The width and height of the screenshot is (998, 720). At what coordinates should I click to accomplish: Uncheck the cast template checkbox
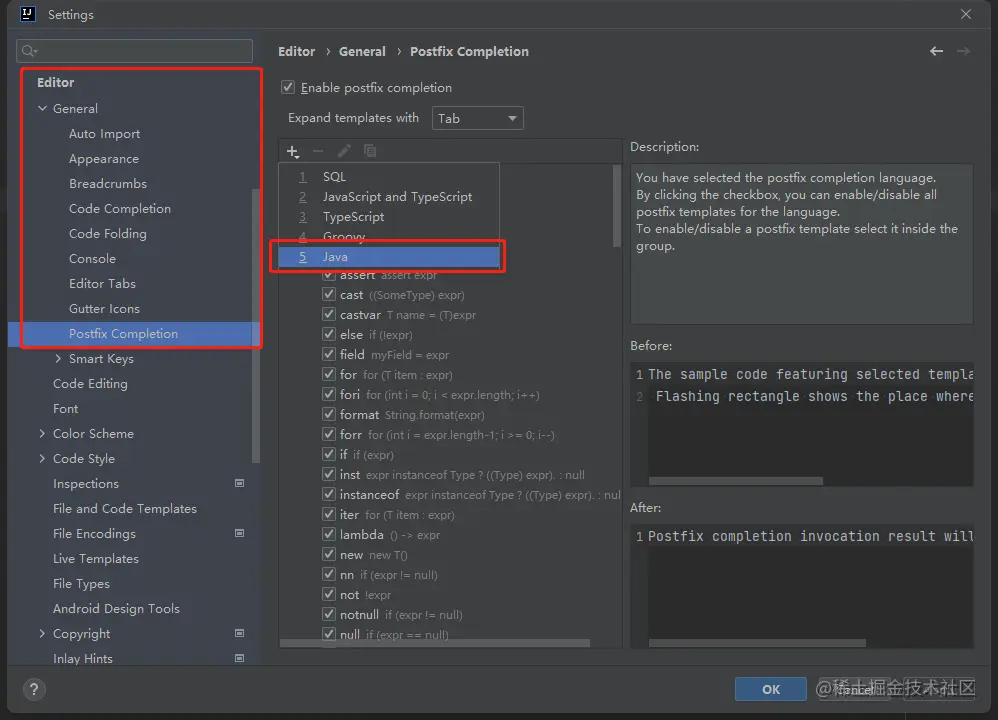tap(329, 294)
